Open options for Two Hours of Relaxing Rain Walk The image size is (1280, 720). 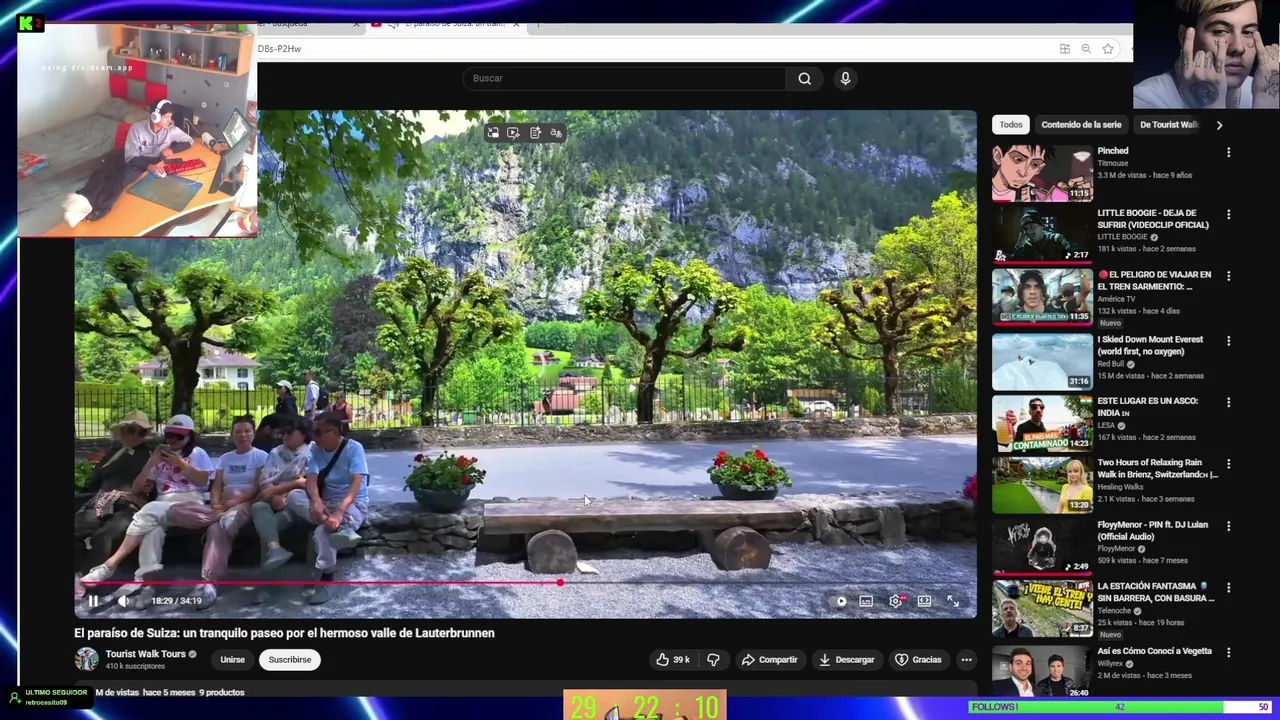pyautogui.click(x=1229, y=464)
